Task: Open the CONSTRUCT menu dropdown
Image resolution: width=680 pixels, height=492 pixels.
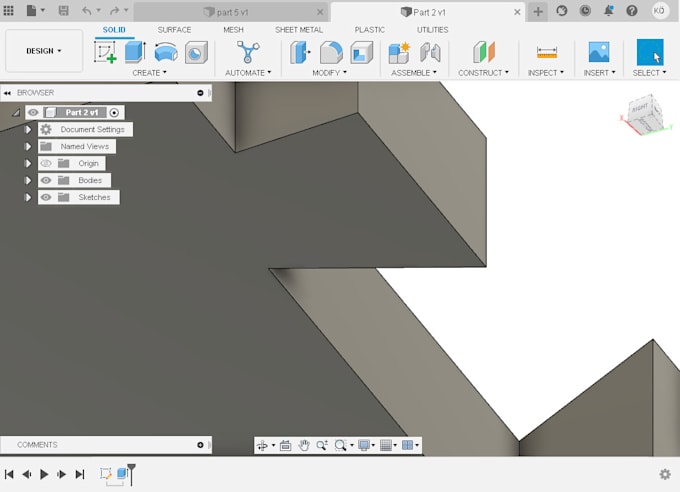Action: [x=483, y=73]
